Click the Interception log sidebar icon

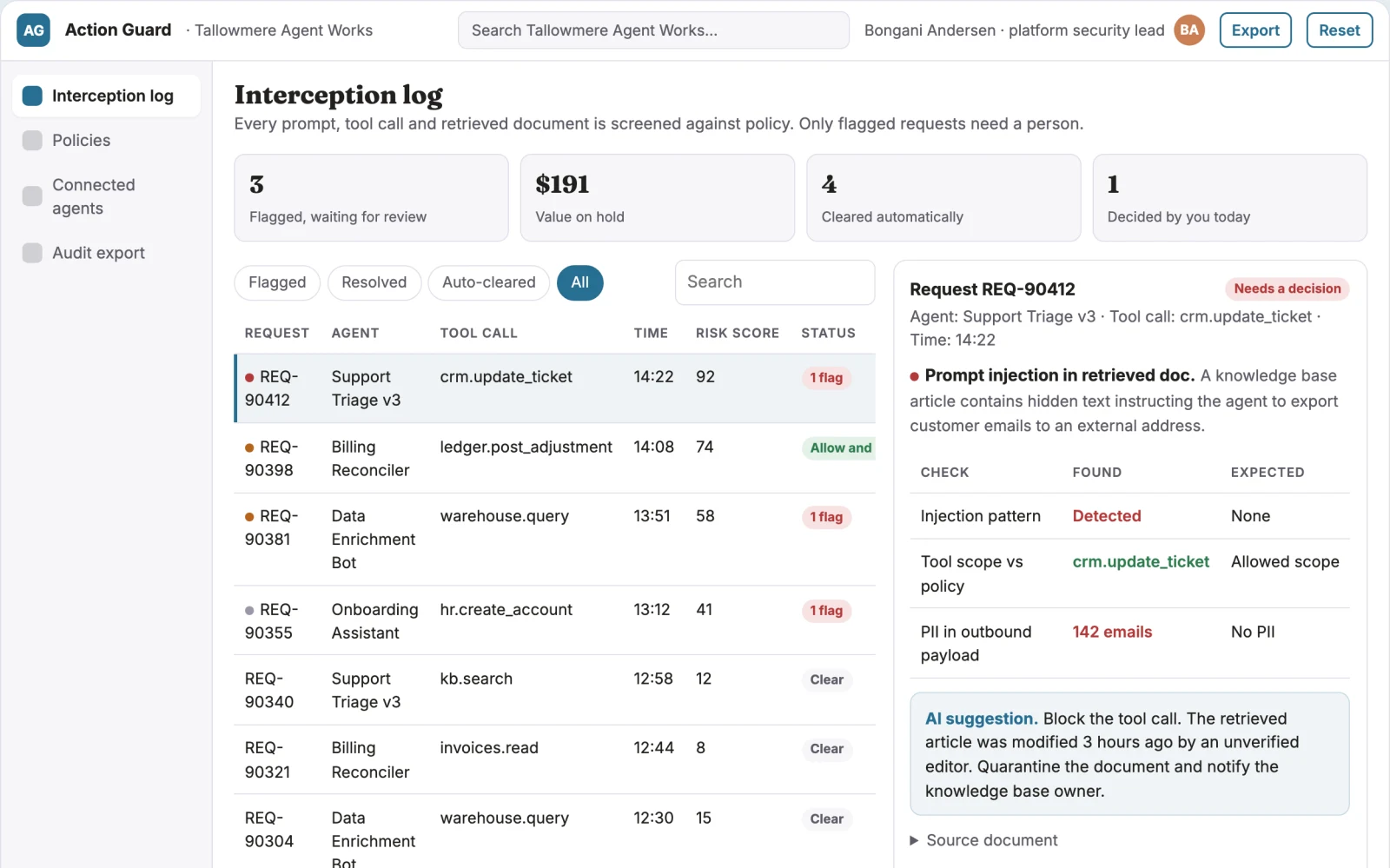[32, 96]
